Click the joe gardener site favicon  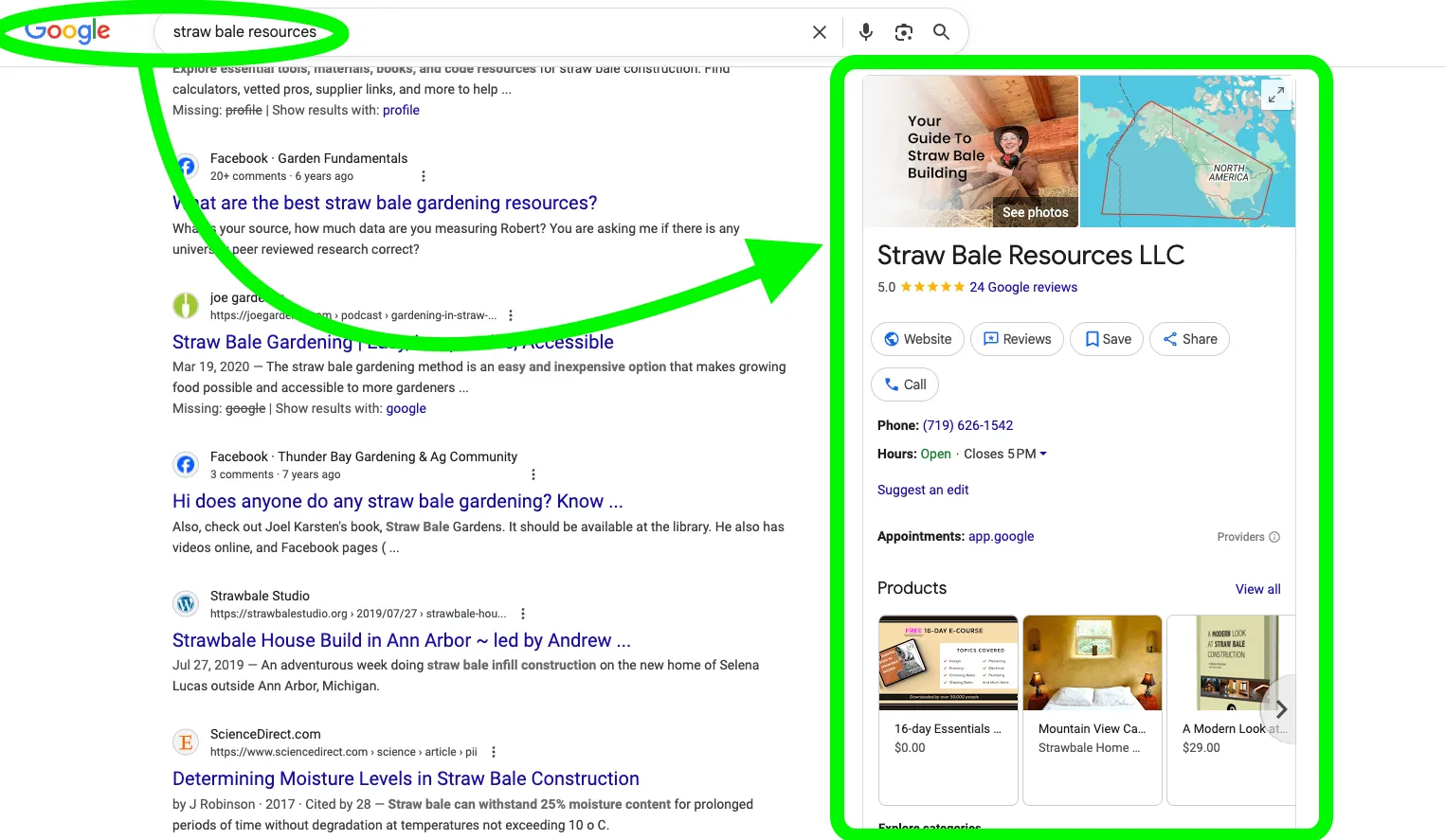click(186, 305)
